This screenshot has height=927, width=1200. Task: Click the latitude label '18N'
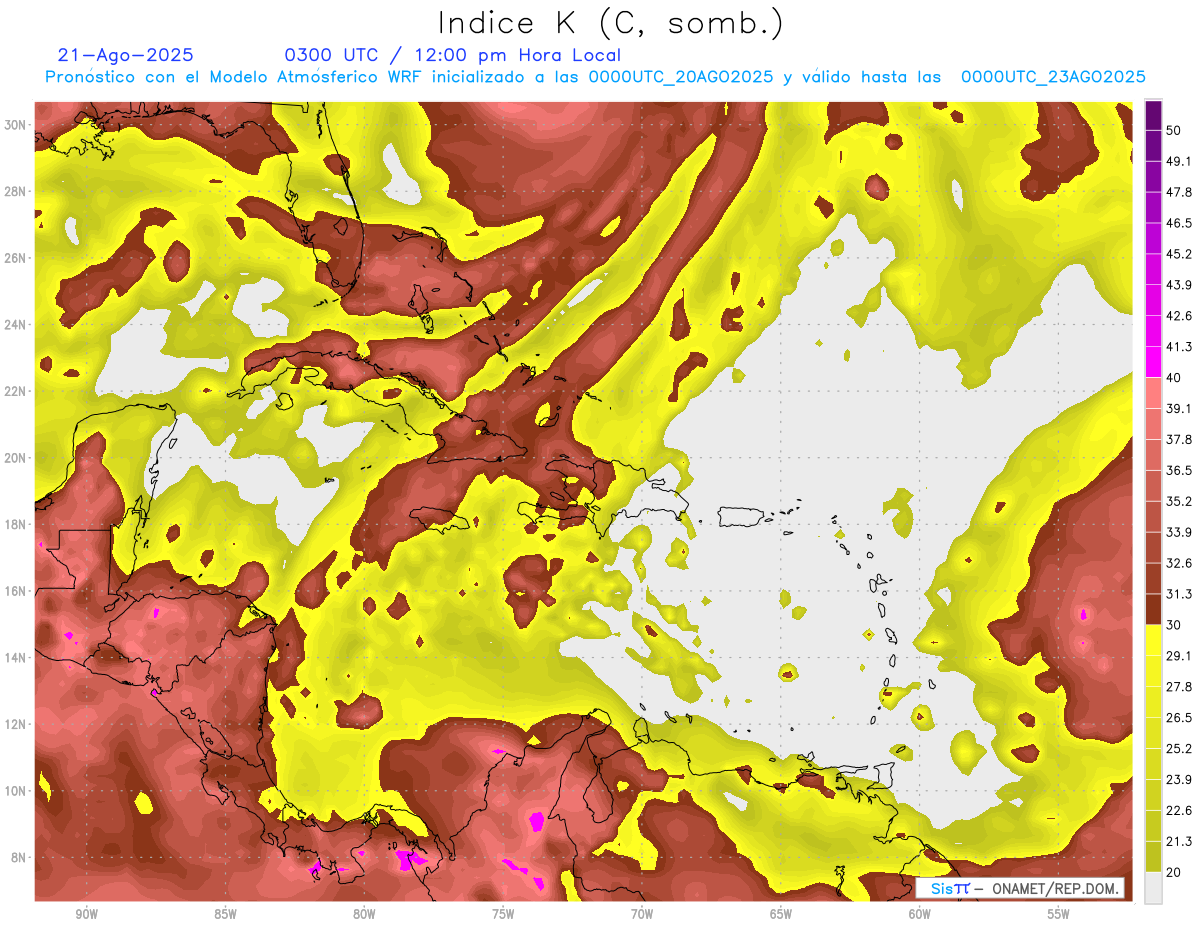[16, 524]
